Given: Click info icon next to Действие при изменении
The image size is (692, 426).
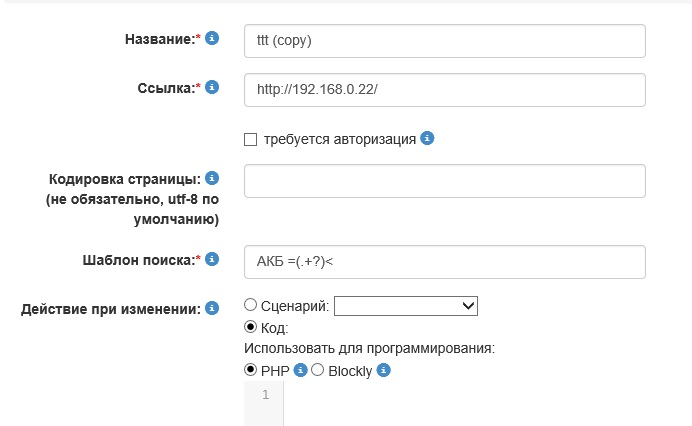Looking at the screenshot, I should tap(212, 308).
